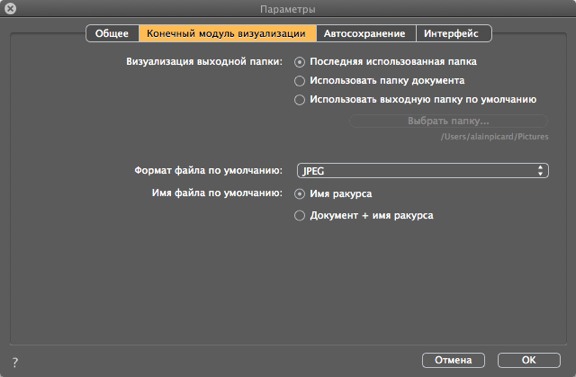Open the Автосохранение tab

tap(366, 33)
